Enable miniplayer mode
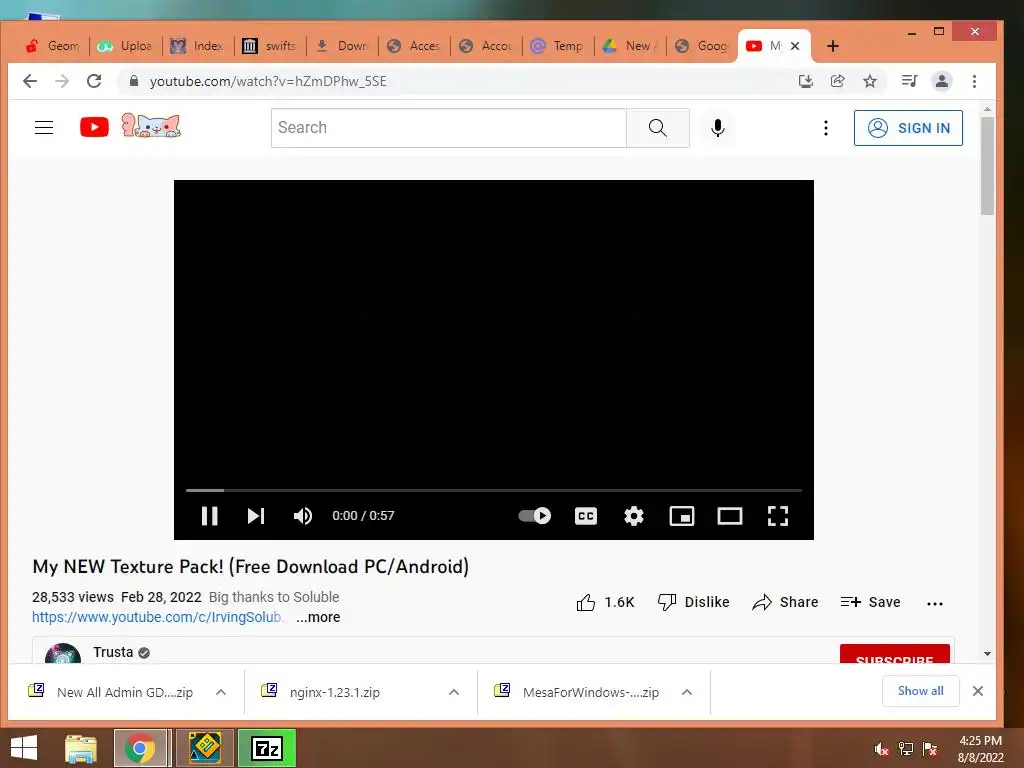 pyautogui.click(x=682, y=516)
